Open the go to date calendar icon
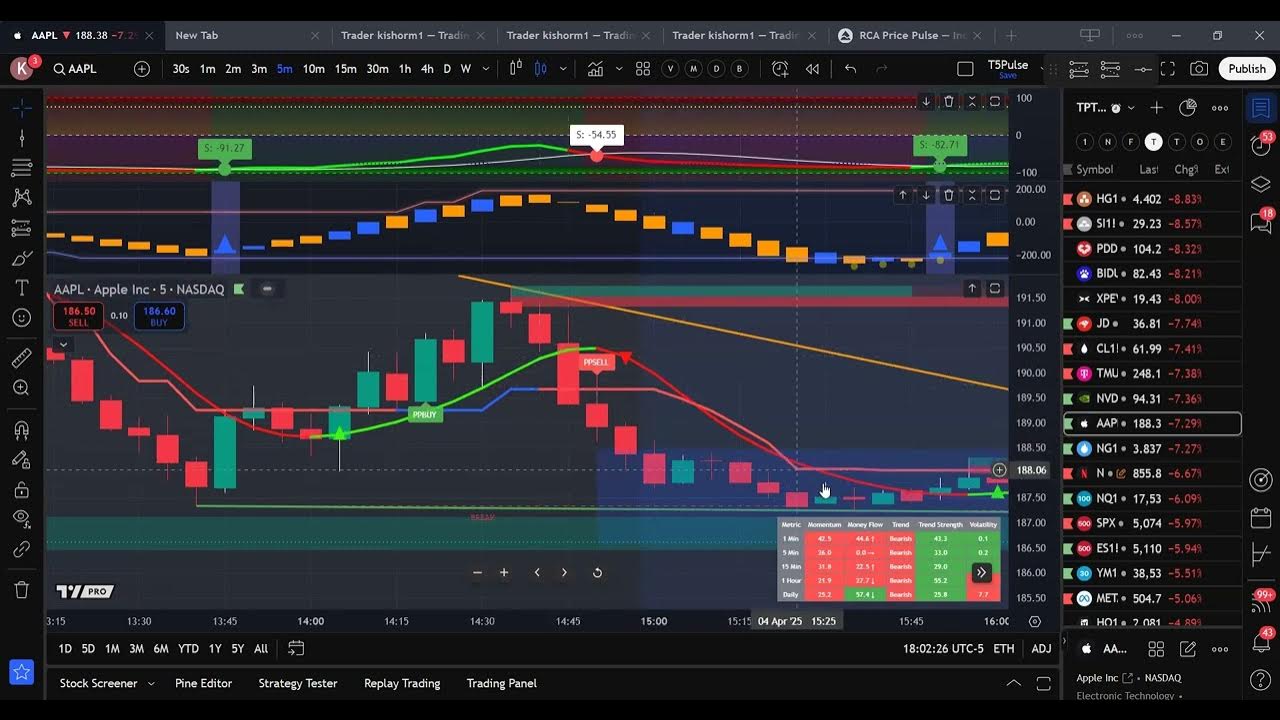Viewport: 1280px width, 720px height. (x=296, y=648)
